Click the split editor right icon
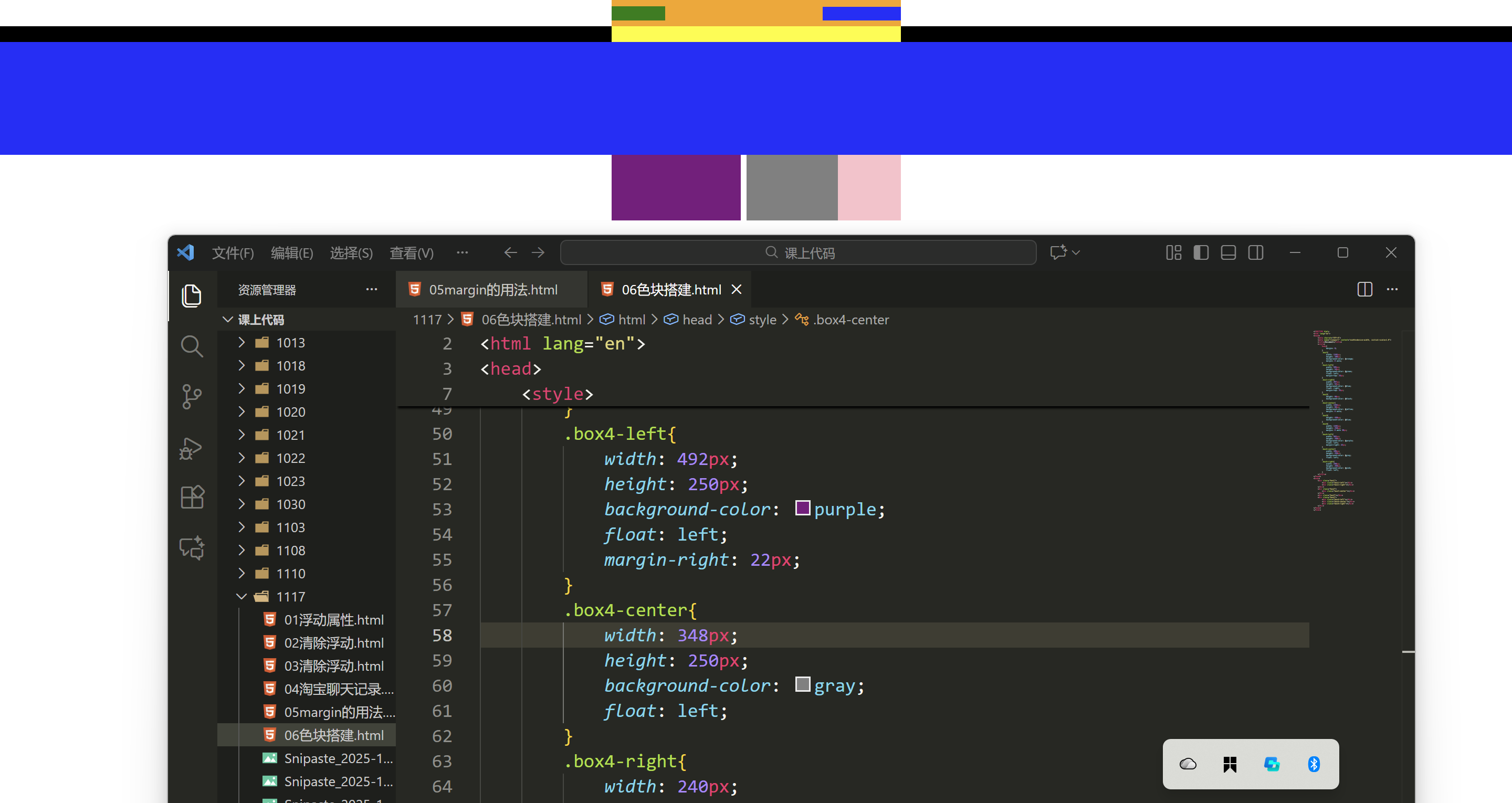Screen dimensions: 1512x803 click(x=1364, y=289)
